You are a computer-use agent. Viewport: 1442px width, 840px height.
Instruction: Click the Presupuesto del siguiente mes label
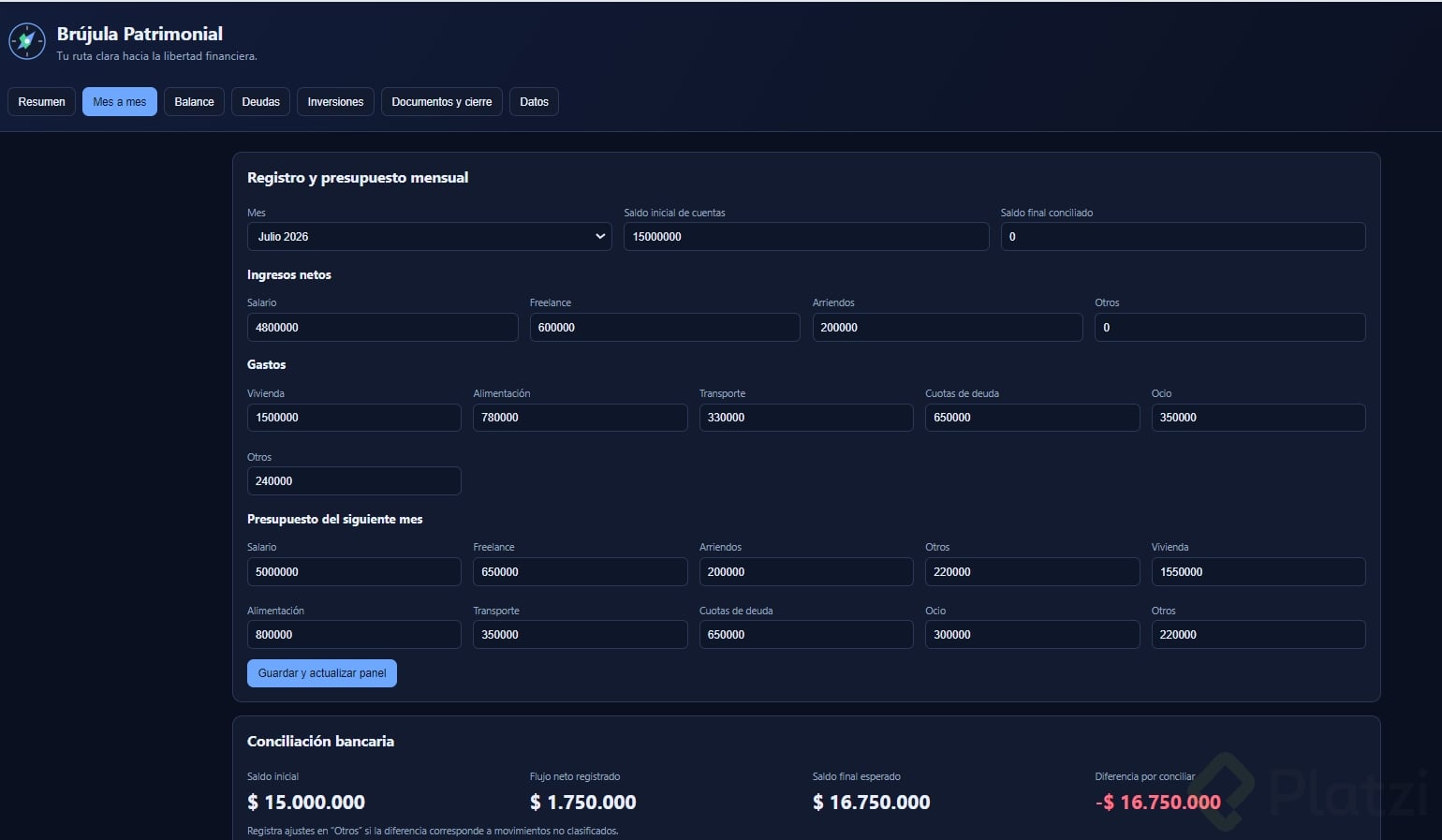pos(335,520)
